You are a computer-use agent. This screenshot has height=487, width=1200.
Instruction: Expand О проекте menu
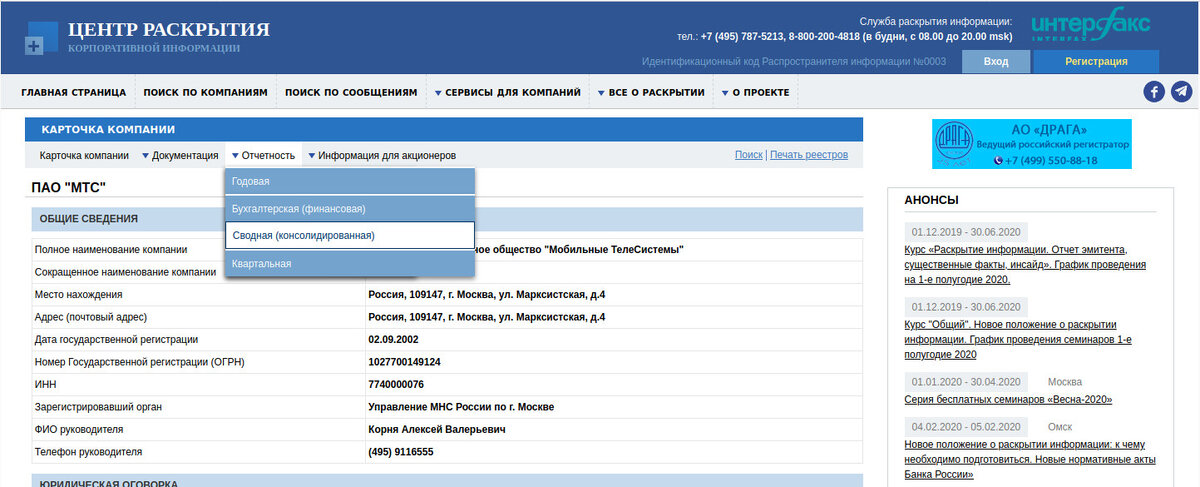(x=754, y=92)
